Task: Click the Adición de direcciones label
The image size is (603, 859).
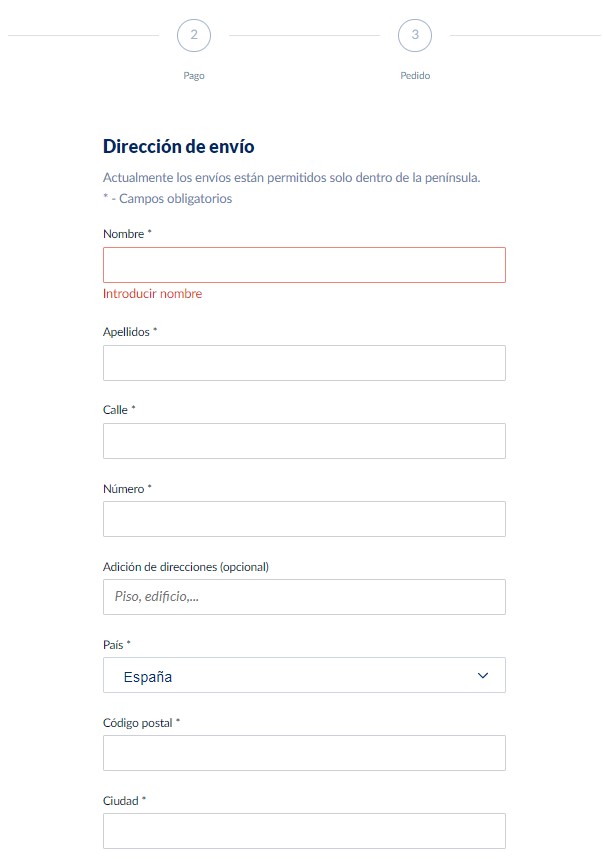Action: (186, 567)
